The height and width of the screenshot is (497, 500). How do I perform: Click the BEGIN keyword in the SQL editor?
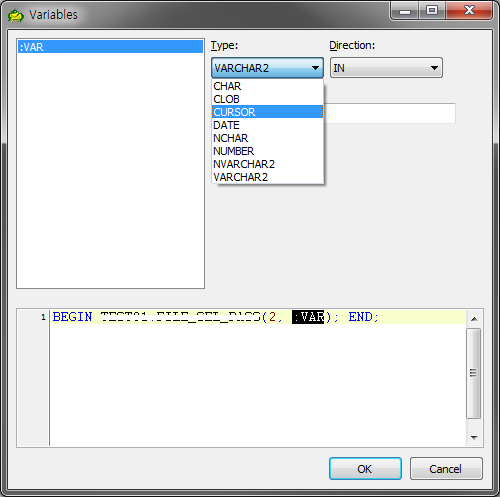(x=72, y=317)
